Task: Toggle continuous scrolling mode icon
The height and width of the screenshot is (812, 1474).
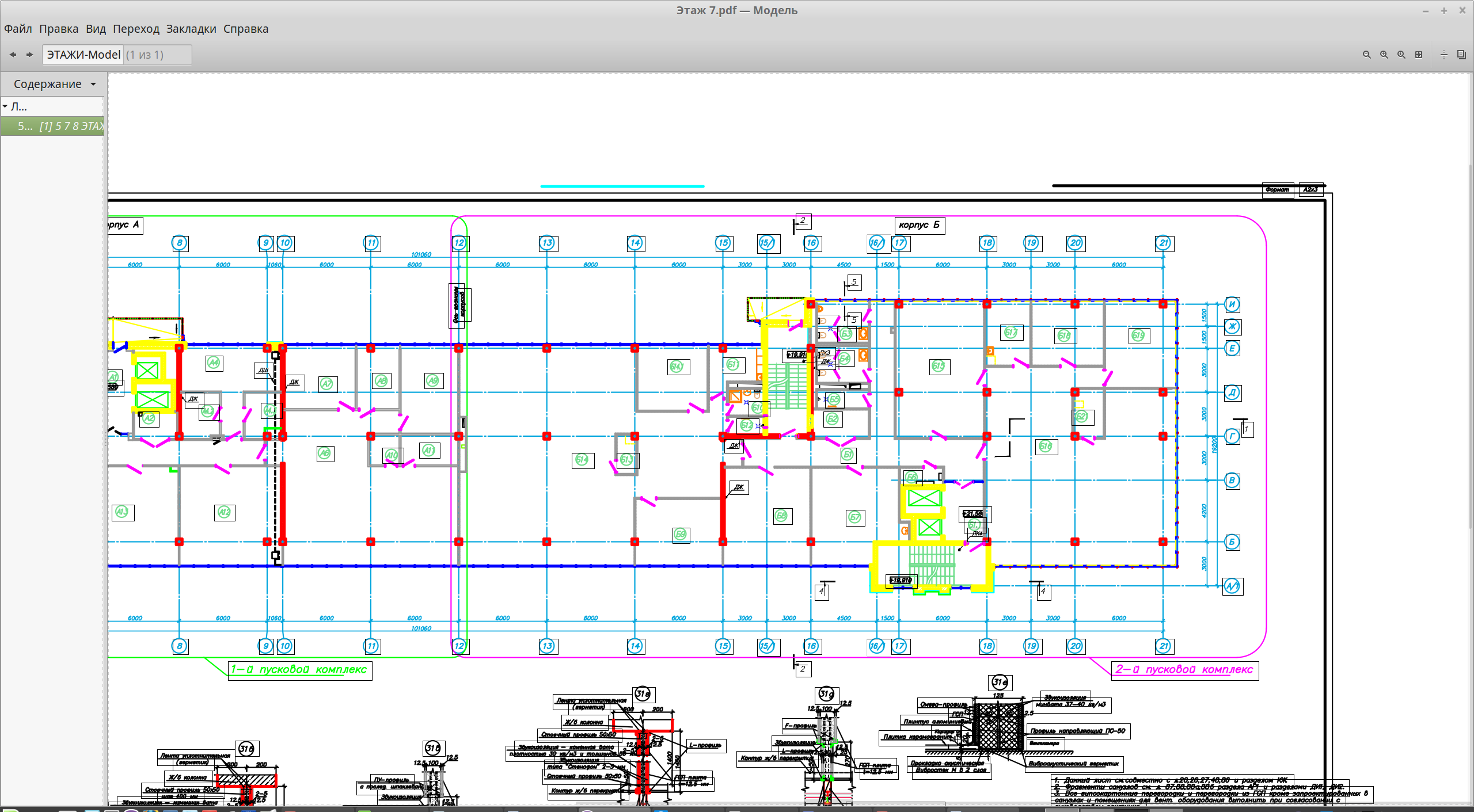Action: 1443,55
